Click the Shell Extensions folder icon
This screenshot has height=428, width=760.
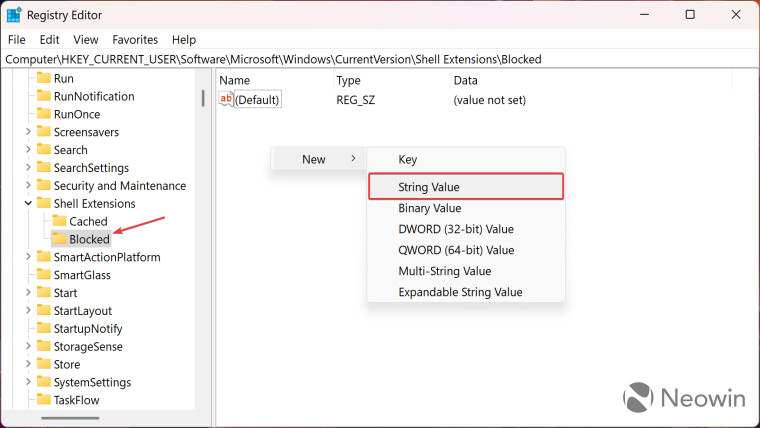(x=44, y=203)
